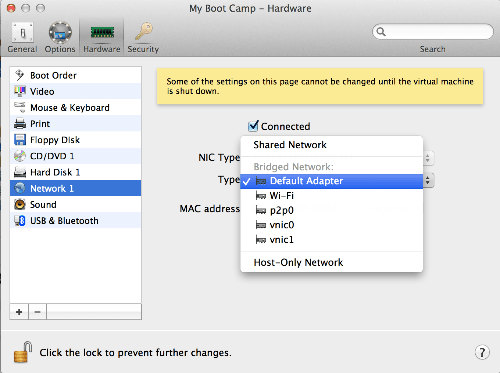Click the adapter icon beside vnic0
This screenshot has width=500, height=373.
tap(261, 225)
